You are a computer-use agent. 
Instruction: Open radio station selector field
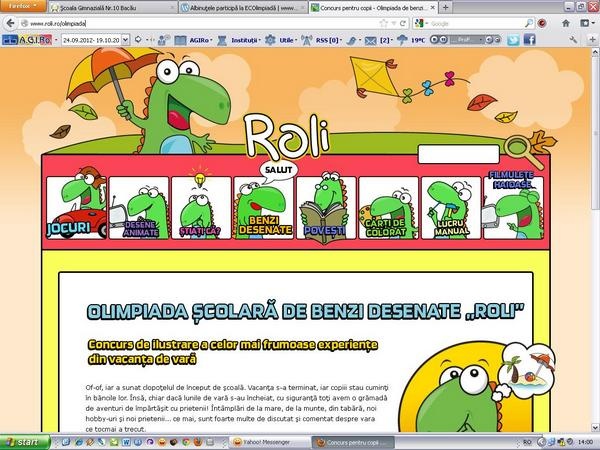point(465,39)
